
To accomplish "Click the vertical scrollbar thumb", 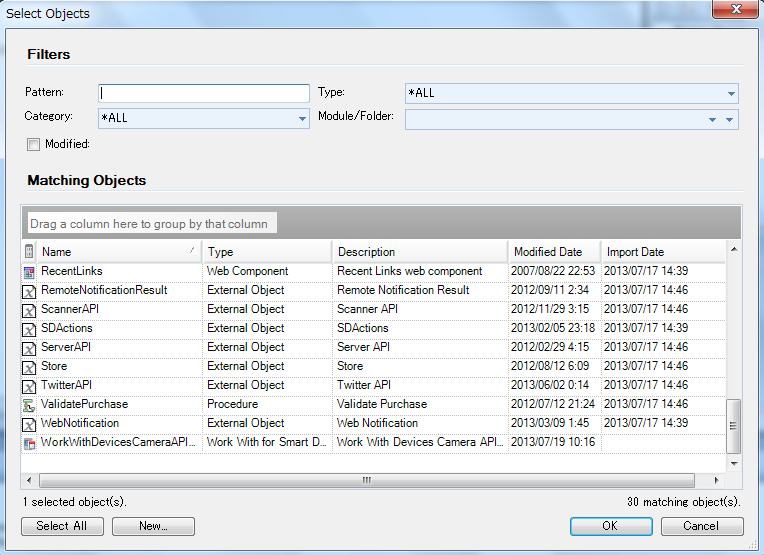I will (733, 426).
